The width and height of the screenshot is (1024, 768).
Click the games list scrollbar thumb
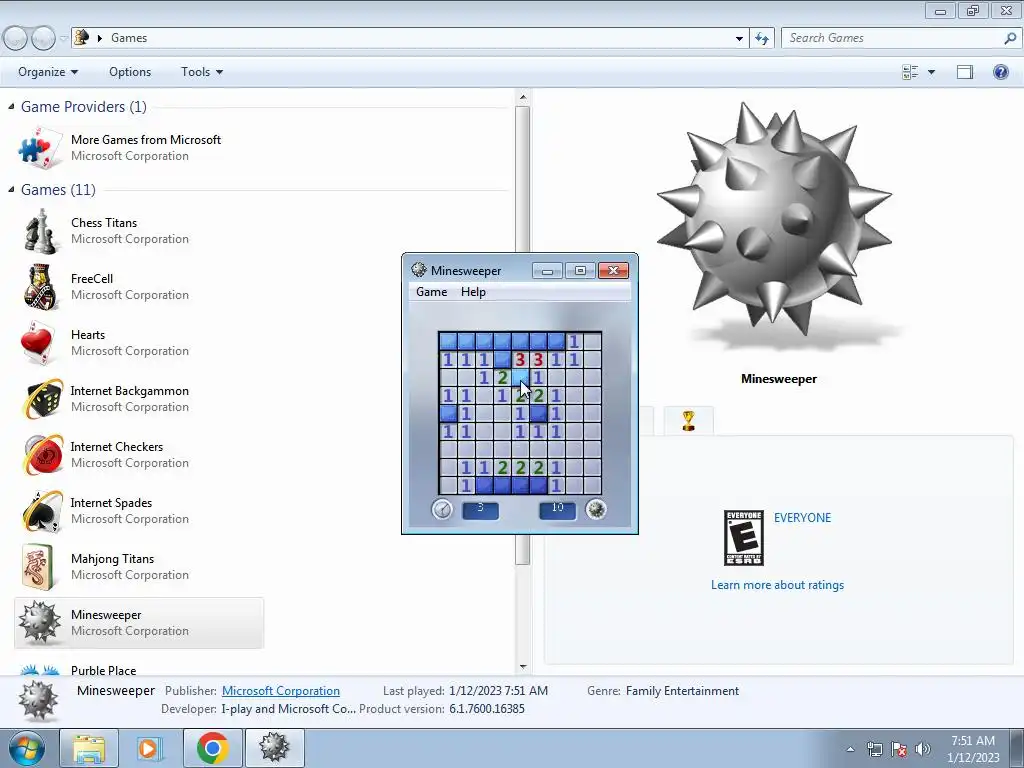[522, 334]
